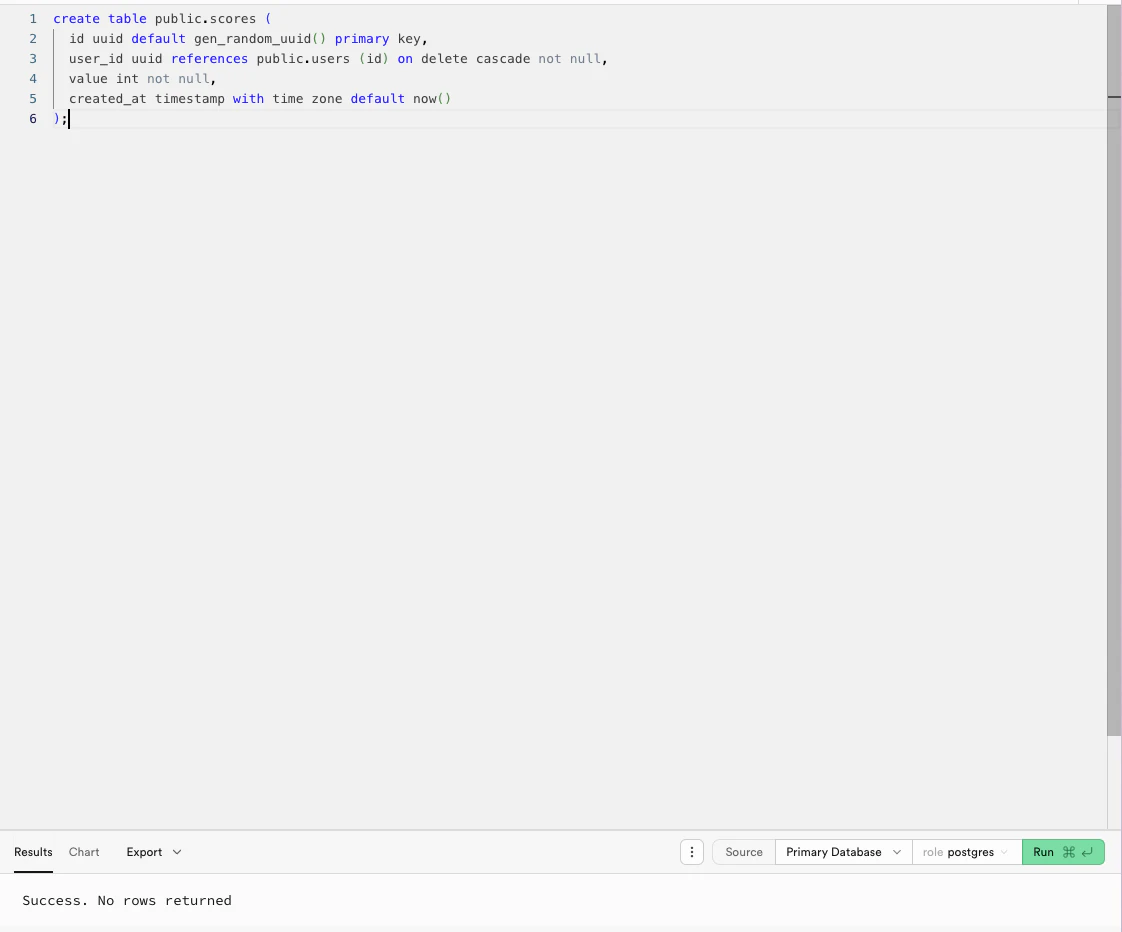The height and width of the screenshot is (932, 1122).
Task: Click the return arrow icon in Run
Action: point(1087,852)
